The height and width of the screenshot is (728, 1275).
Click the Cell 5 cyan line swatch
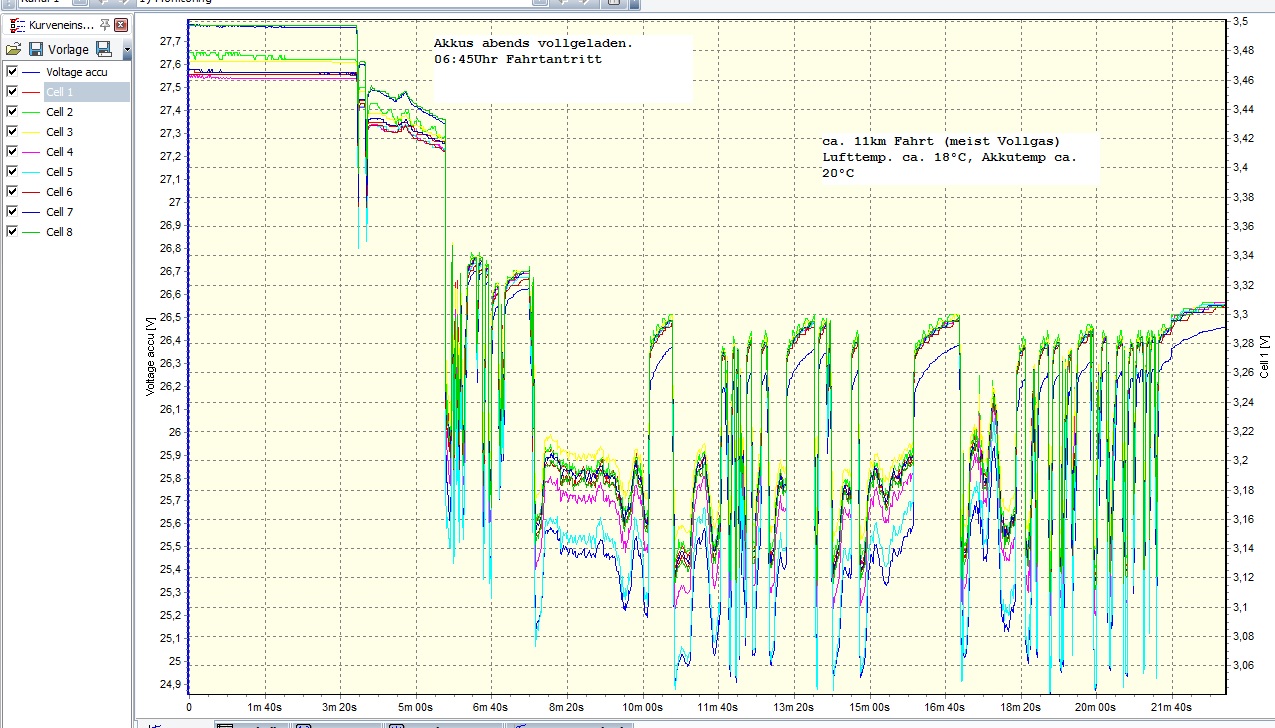tap(31, 172)
